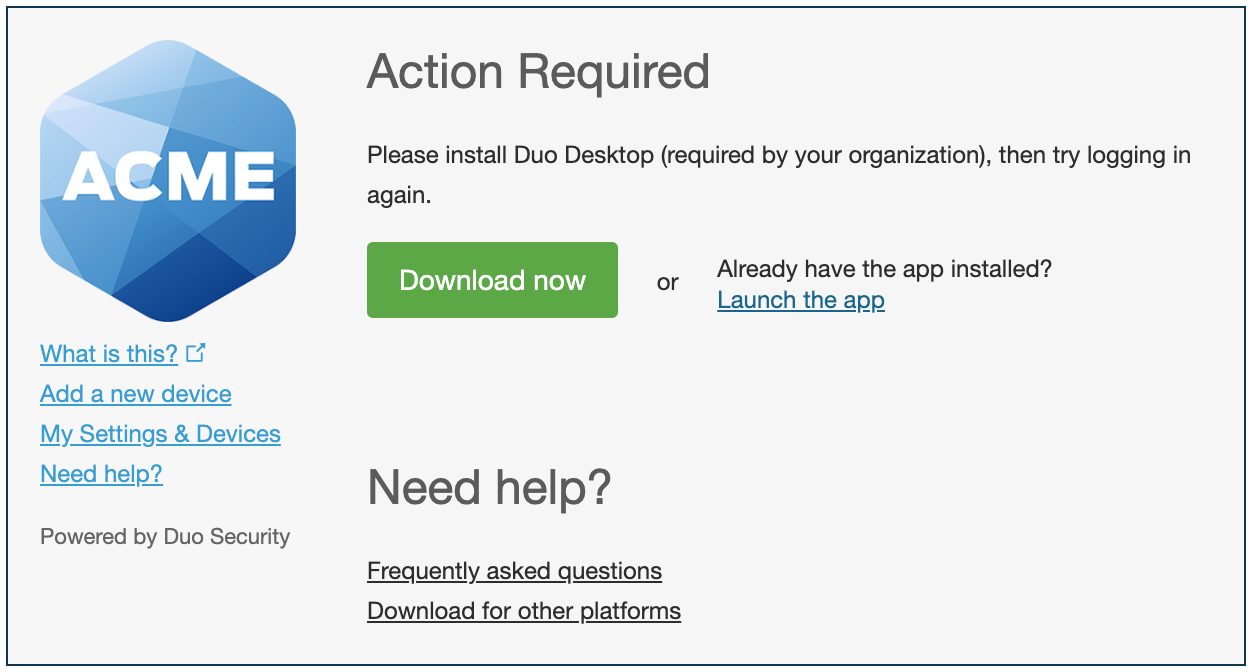This screenshot has width=1260, height=672.
Task: Click Already have the app installed text
Action: tap(884, 269)
